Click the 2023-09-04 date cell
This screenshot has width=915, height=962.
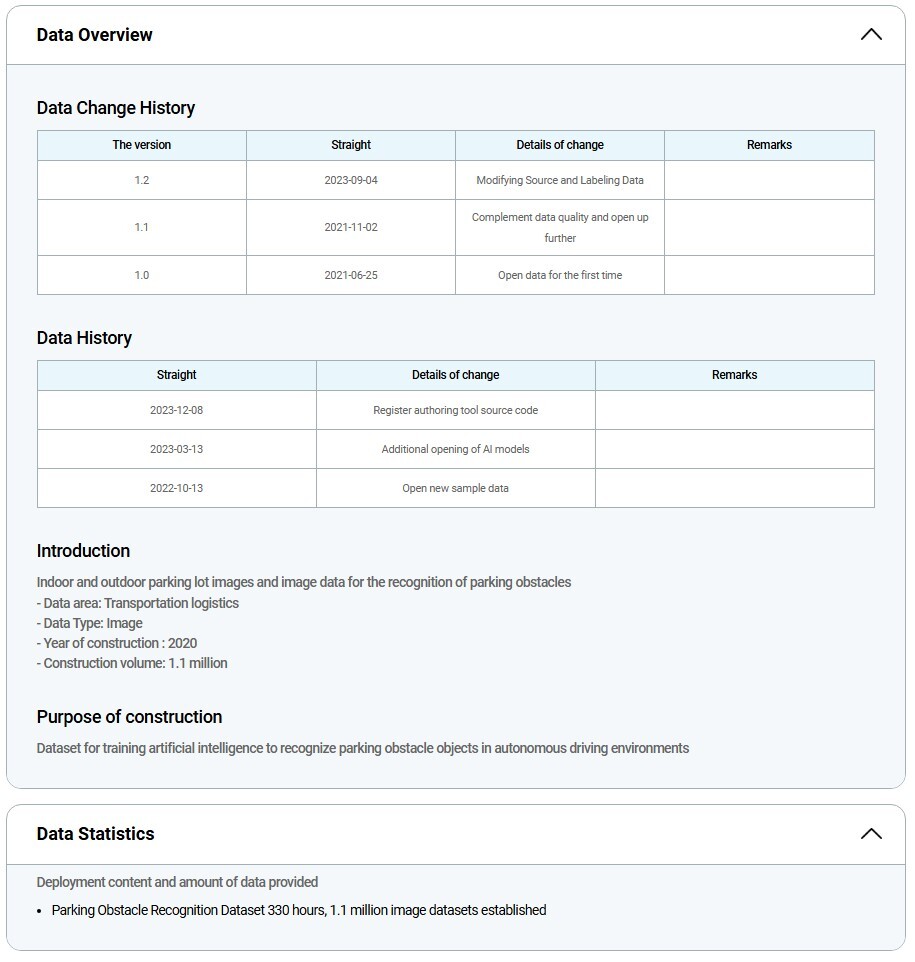(x=351, y=180)
